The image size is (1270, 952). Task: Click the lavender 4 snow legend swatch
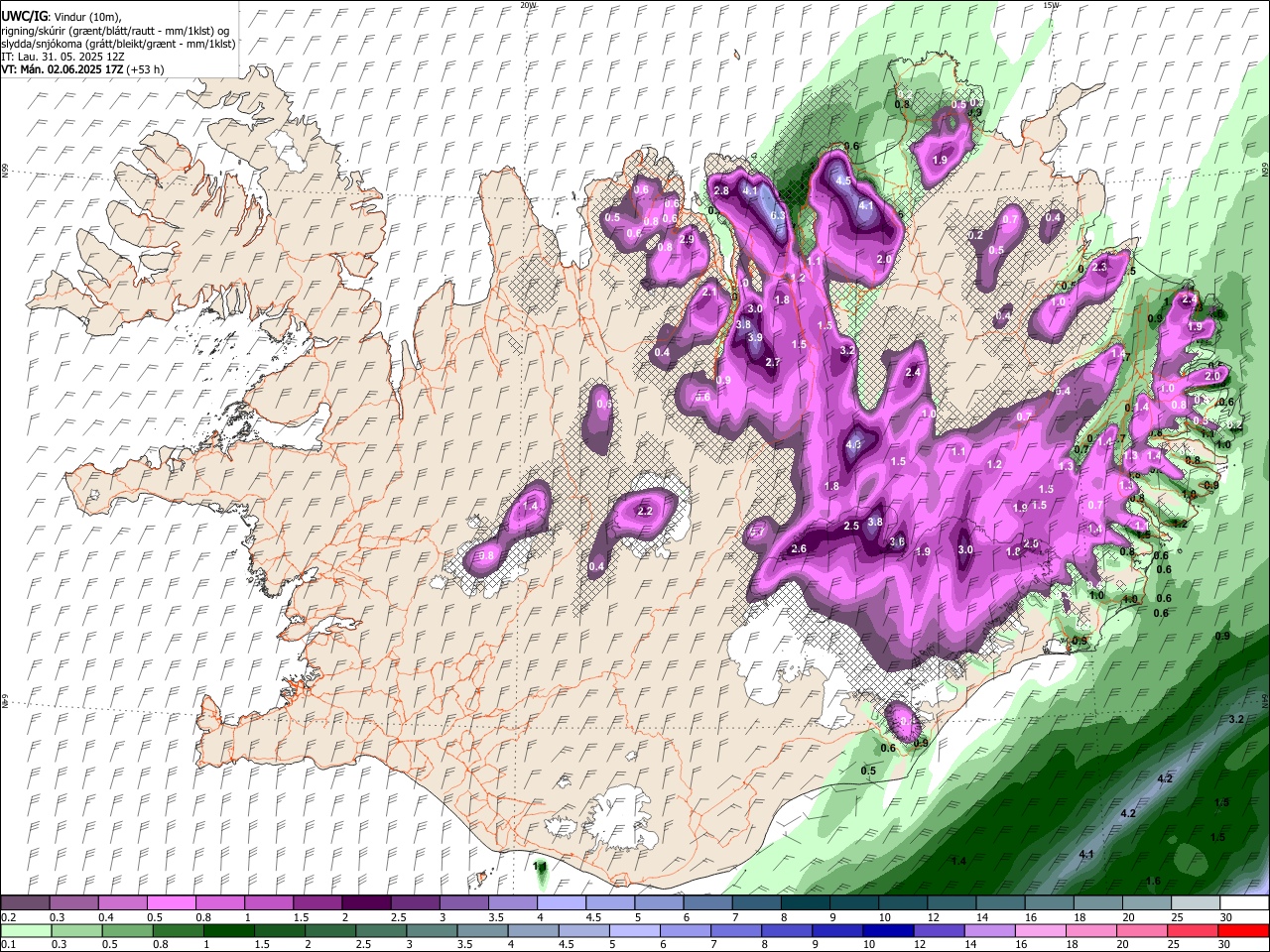[x=562, y=903]
